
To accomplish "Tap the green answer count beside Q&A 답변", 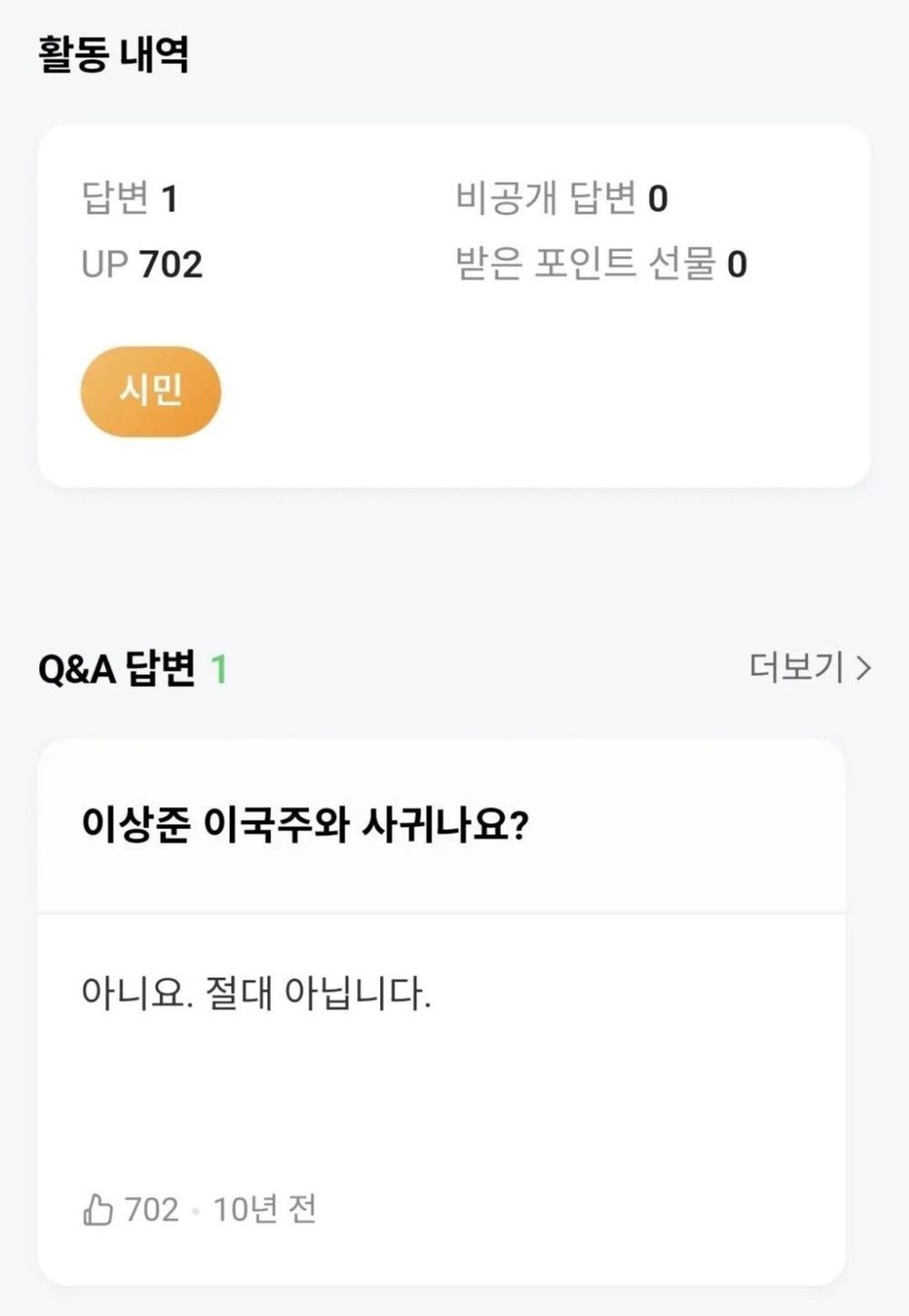I will coord(219,670).
